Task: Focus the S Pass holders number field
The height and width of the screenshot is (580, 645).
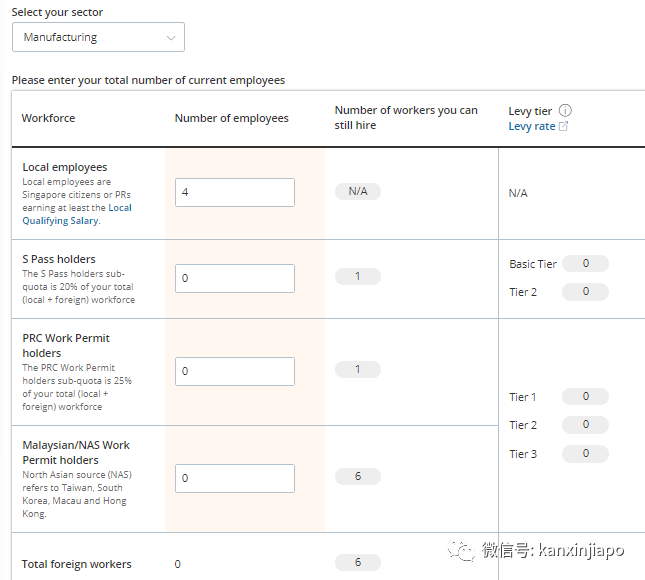Action: coord(235,278)
